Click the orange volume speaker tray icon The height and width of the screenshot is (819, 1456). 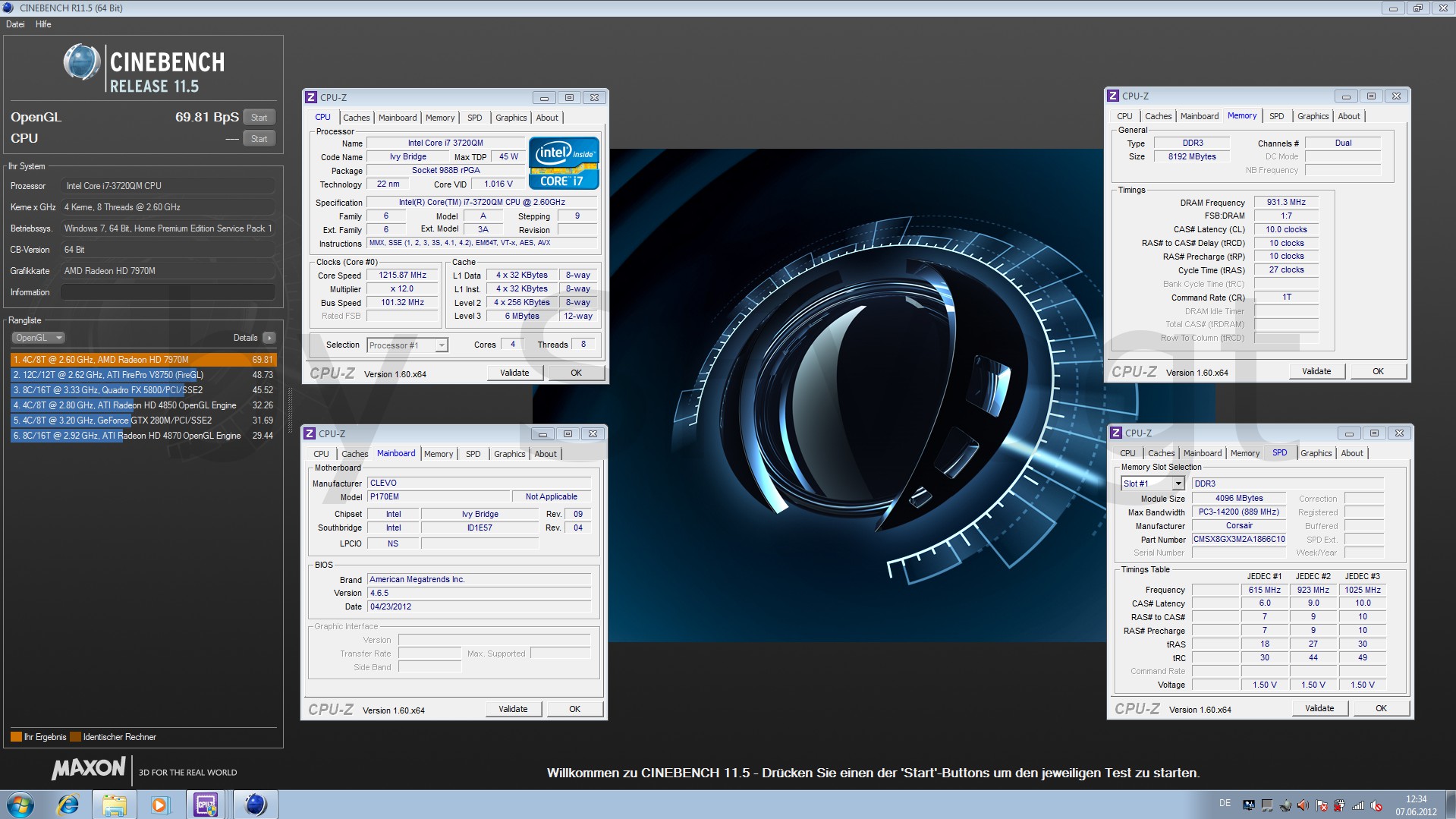click(1303, 805)
